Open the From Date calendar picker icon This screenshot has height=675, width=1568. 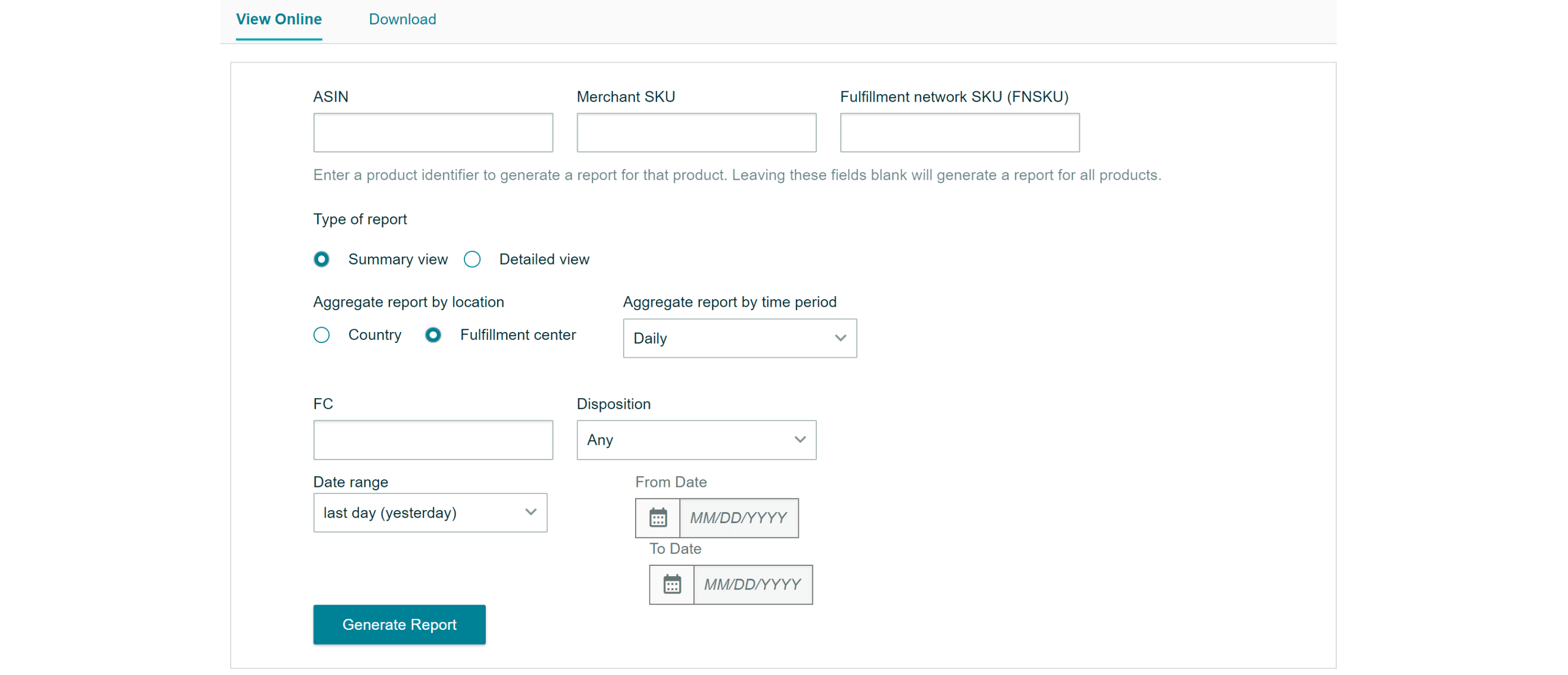(657, 518)
